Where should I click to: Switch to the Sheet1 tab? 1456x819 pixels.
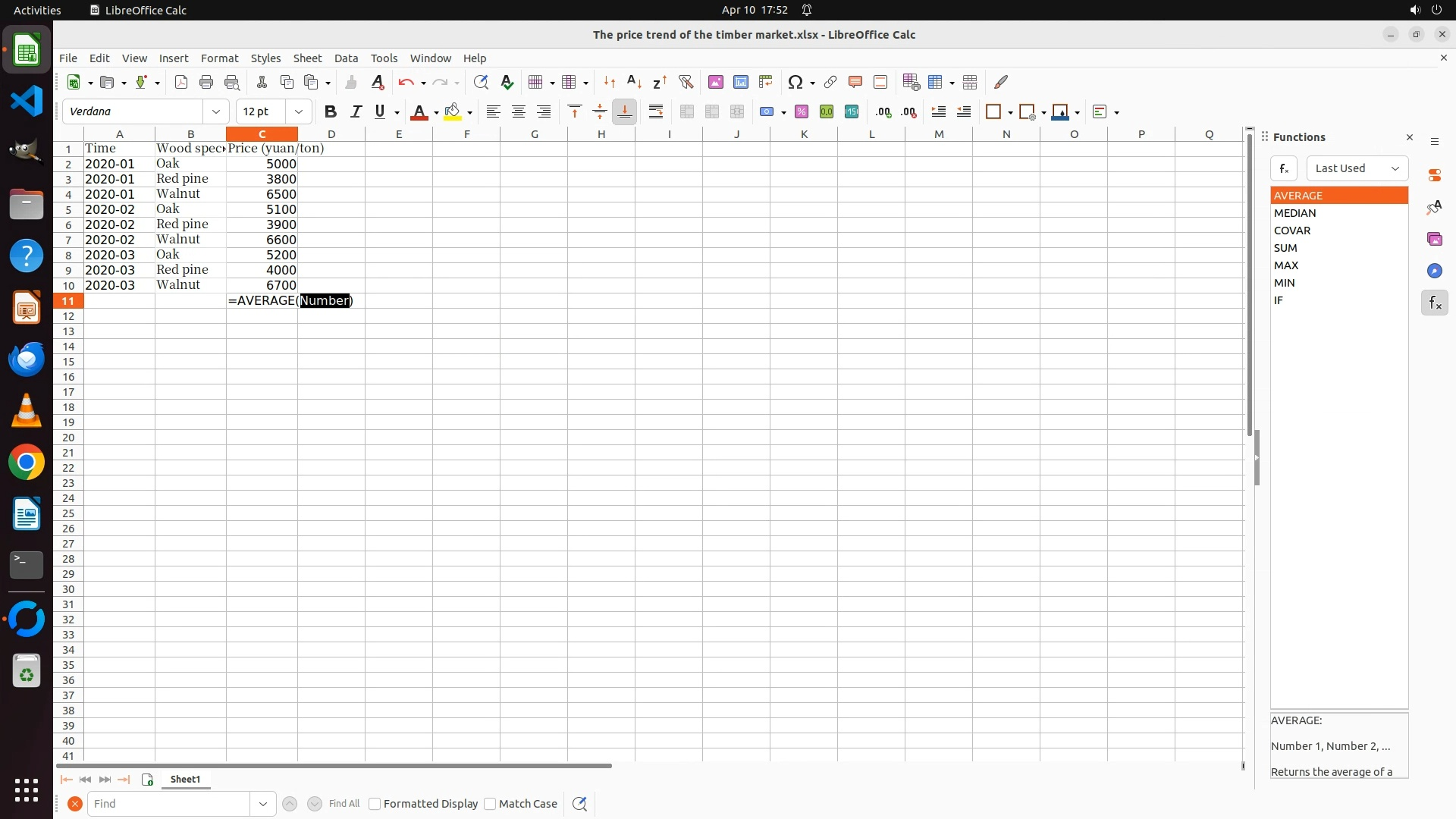185,779
